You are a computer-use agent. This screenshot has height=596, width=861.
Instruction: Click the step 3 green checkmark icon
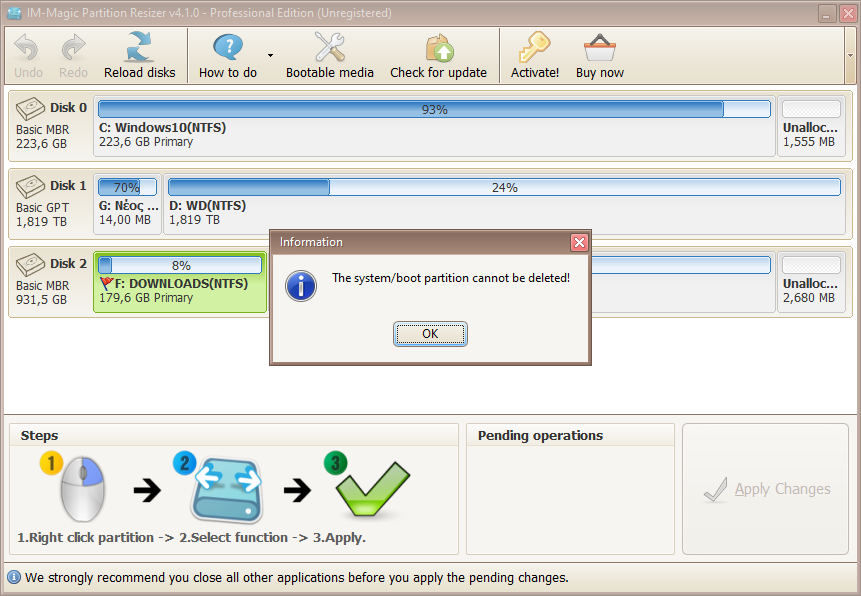[x=372, y=489]
